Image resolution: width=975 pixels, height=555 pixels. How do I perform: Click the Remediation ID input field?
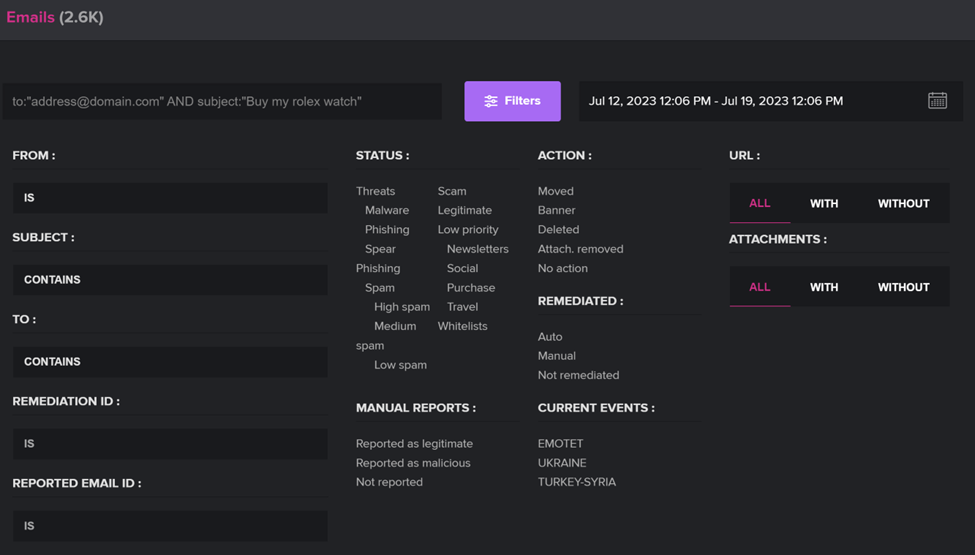pyautogui.click(x=170, y=444)
